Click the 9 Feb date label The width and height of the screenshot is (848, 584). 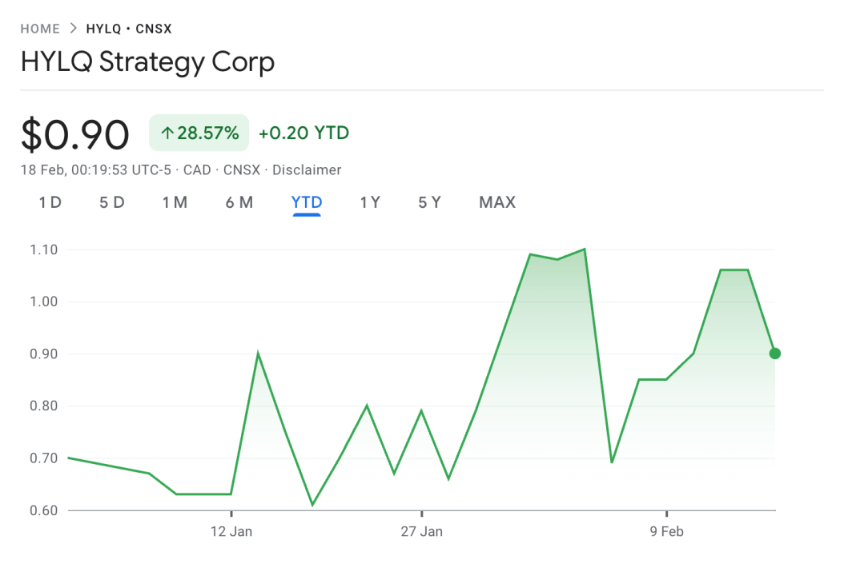pos(666,531)
